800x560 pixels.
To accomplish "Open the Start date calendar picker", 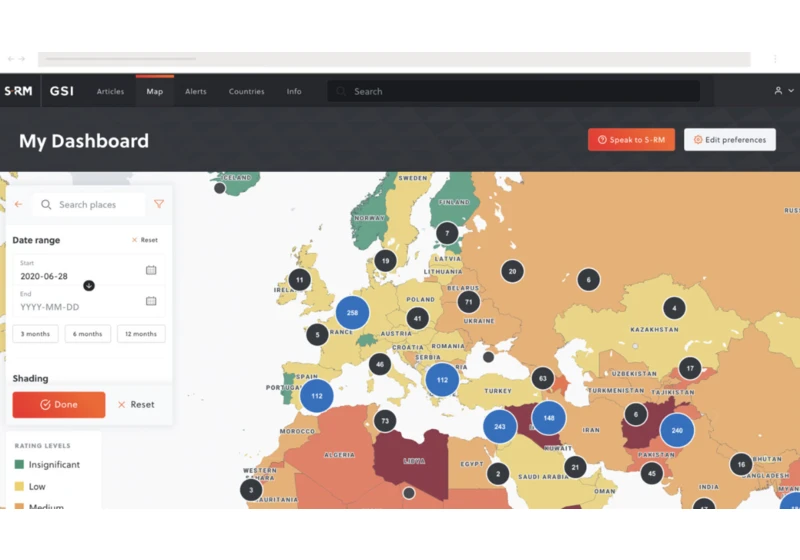I will coord(151,270).
